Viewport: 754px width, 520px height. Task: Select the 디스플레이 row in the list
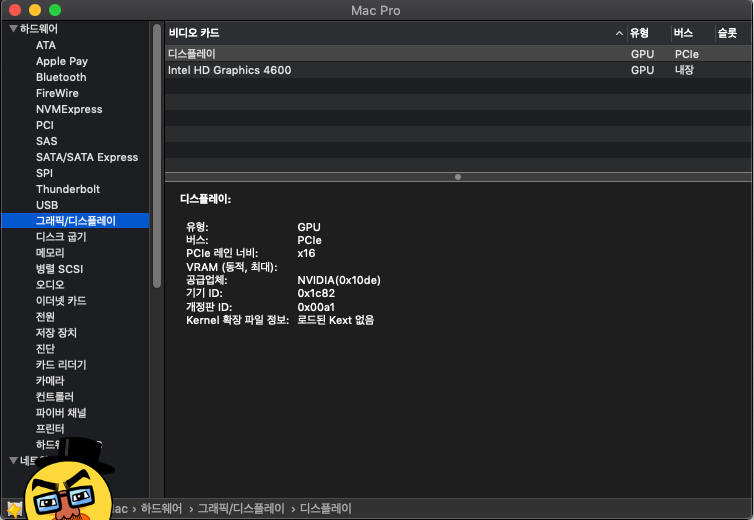pyautogui.click(x=458, y=54)
